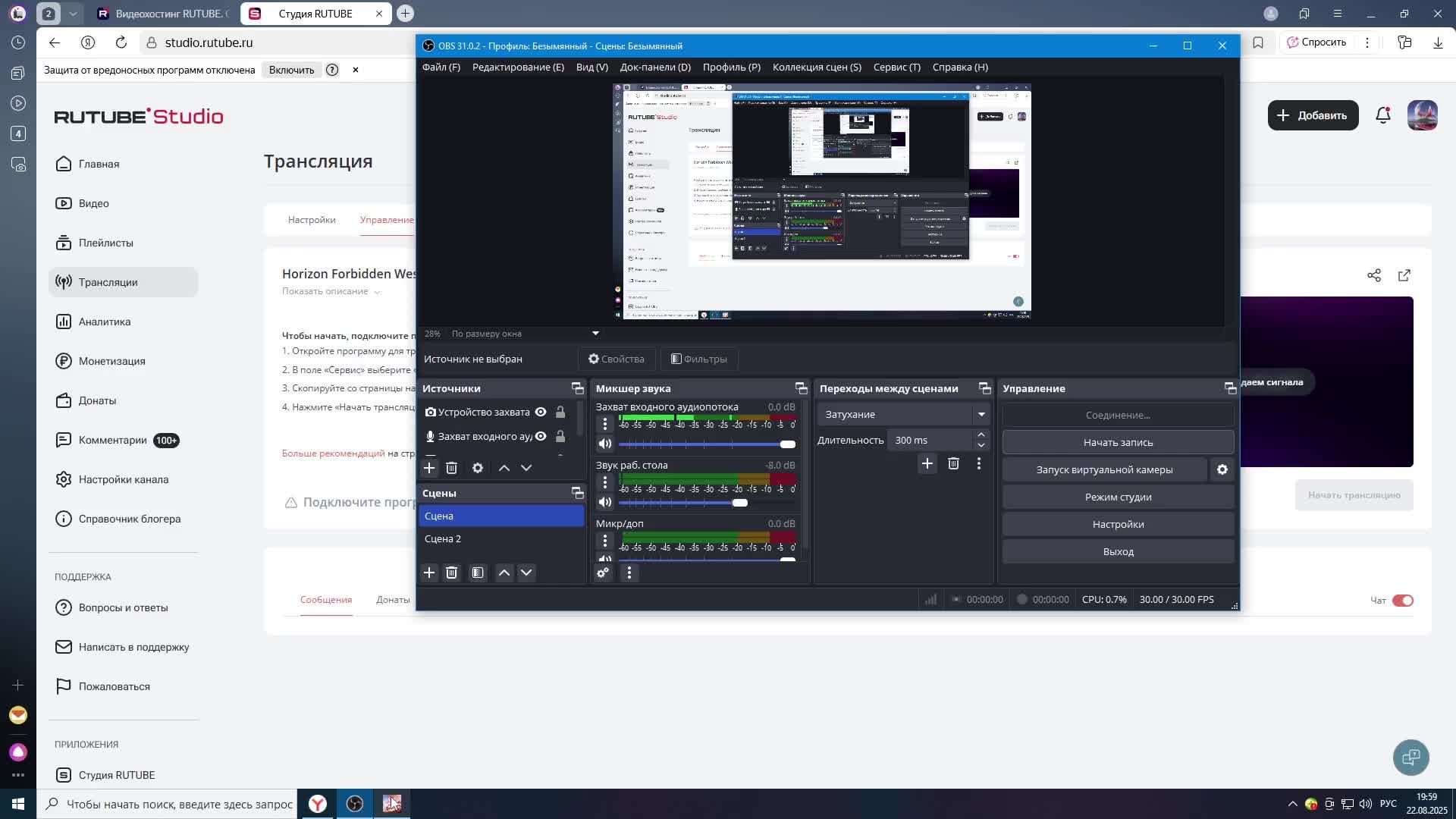The height and width of the screenshot is (819, 1456).
Task: Select Scene 2 in Scenes list
Action: pyautogui.click(x=443, y=538)
